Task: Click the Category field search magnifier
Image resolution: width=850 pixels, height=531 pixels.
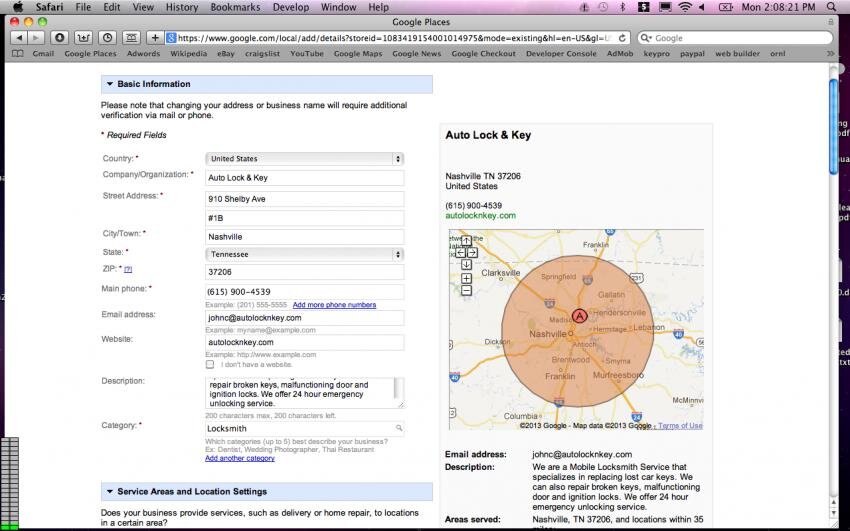Action: [399, 428]
